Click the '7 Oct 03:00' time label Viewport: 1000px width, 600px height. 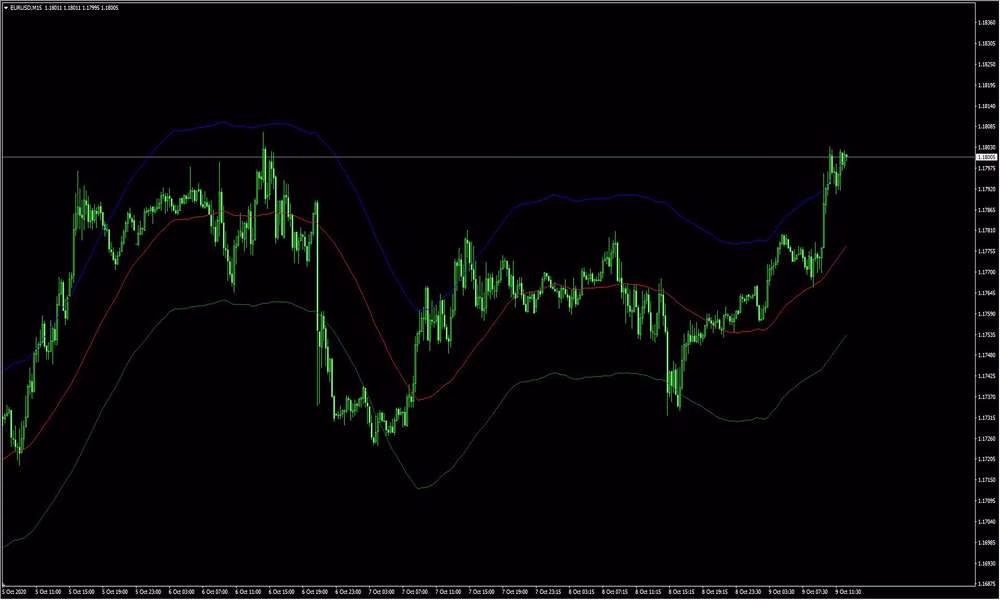click(x=381, y=592)
